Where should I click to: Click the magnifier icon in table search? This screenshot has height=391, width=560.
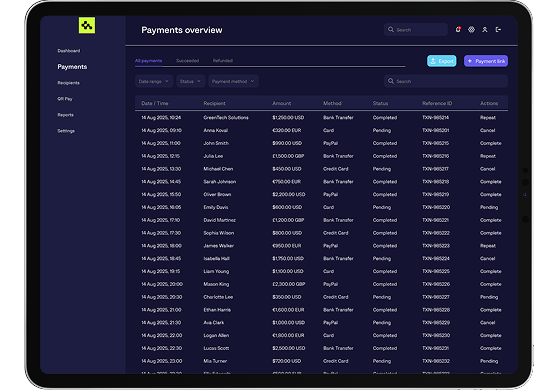pyautogui.click(x=391, y=81)
